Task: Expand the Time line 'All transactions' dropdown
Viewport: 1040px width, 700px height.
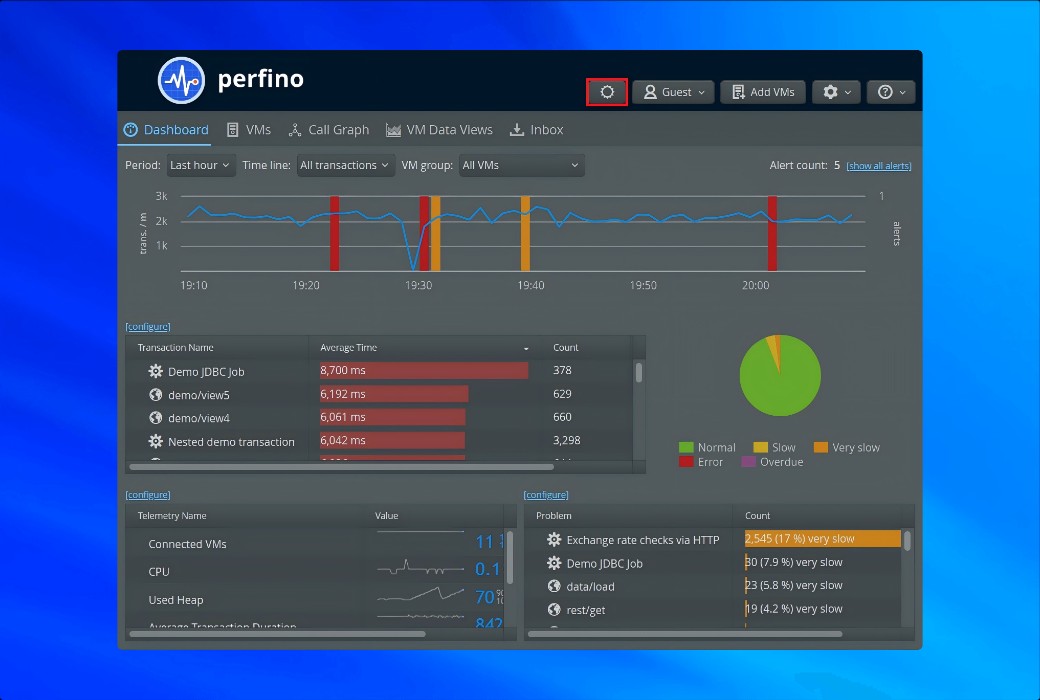Action: pyautogui.click(x=344, y=165)
